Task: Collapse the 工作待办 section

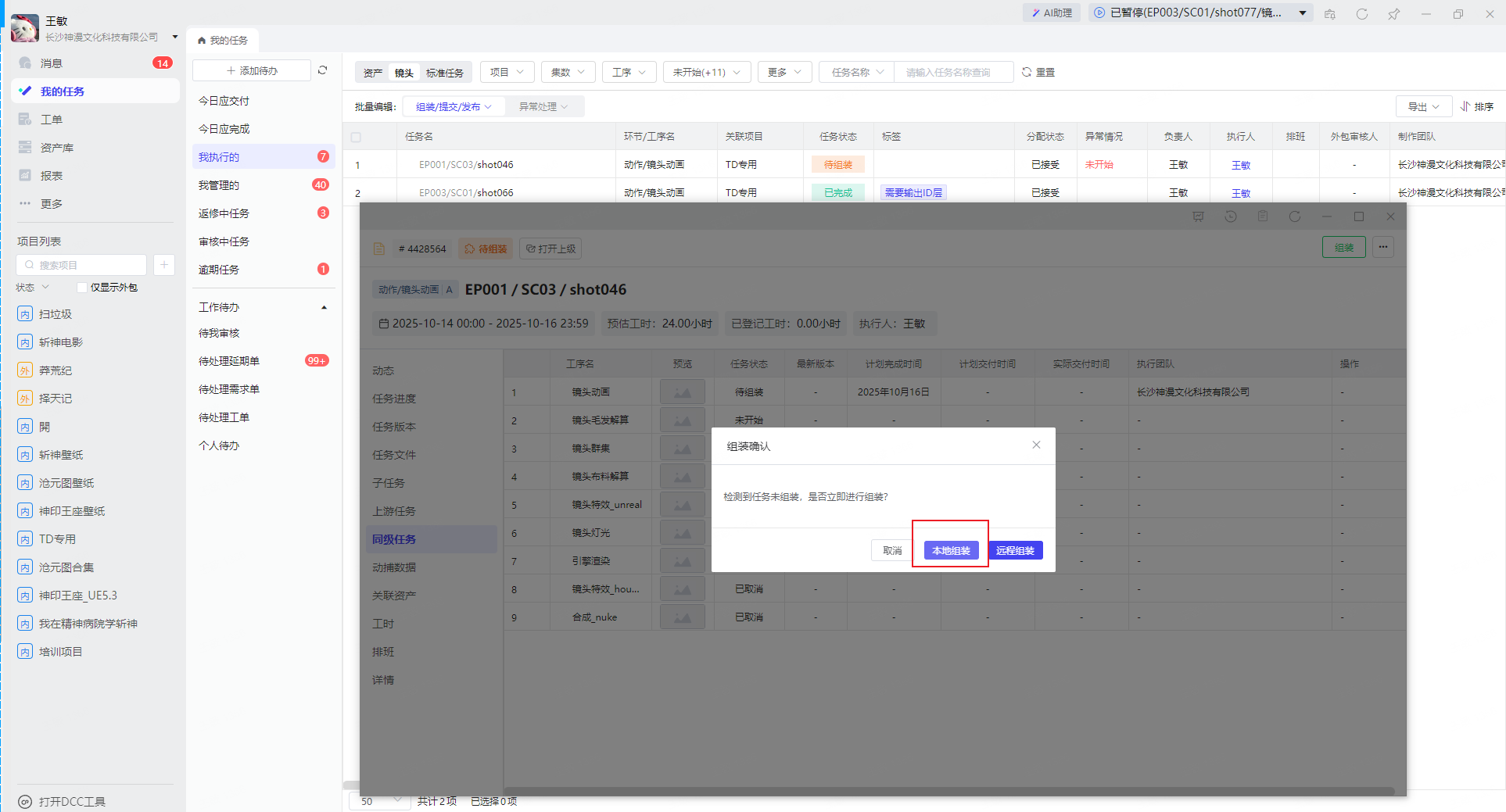Action: point(324,308)
